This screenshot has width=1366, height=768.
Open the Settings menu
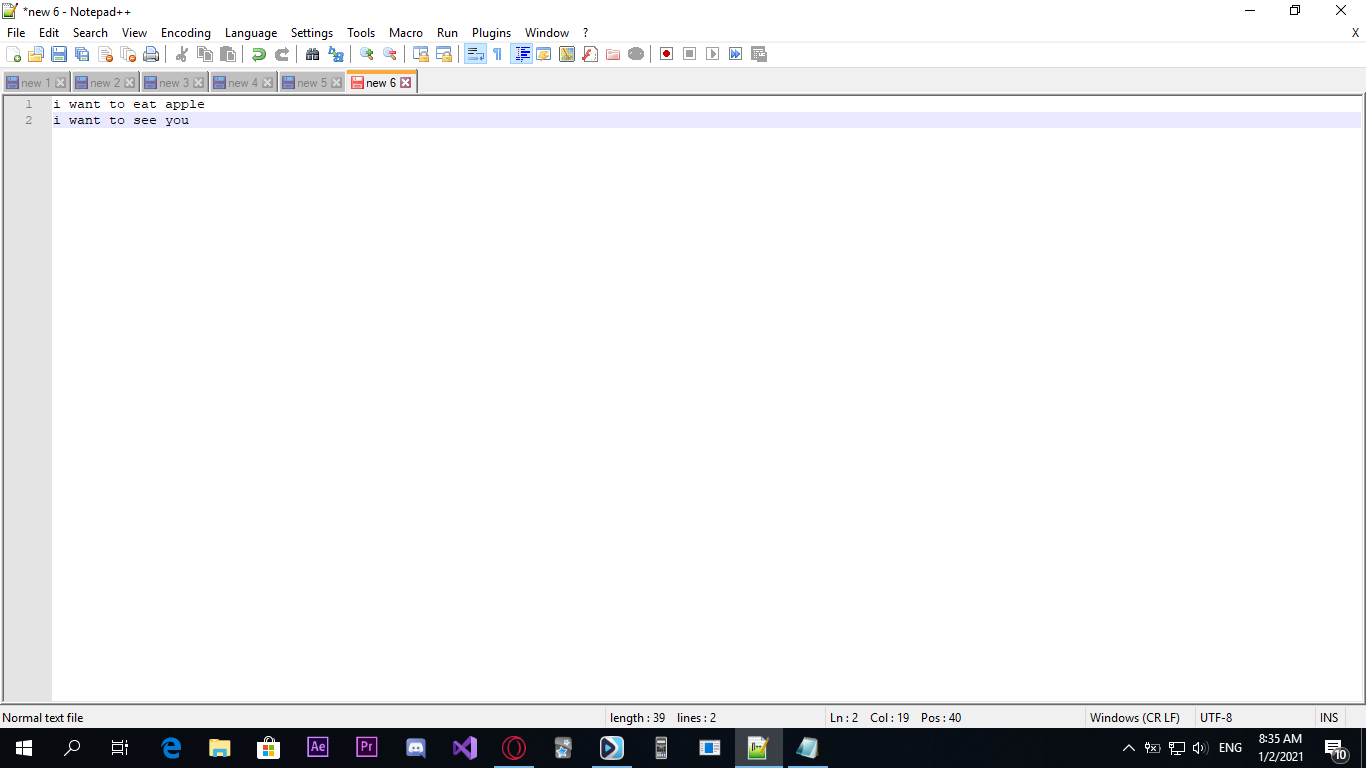tap(312, 33)
